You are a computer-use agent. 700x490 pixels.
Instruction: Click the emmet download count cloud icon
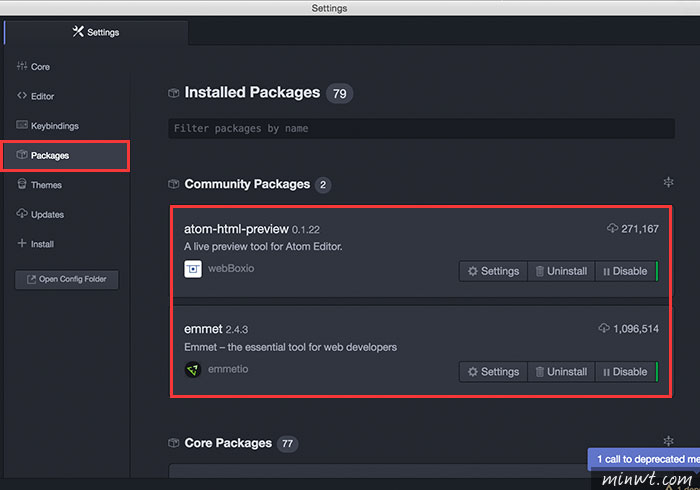click(x=604, y=328)
